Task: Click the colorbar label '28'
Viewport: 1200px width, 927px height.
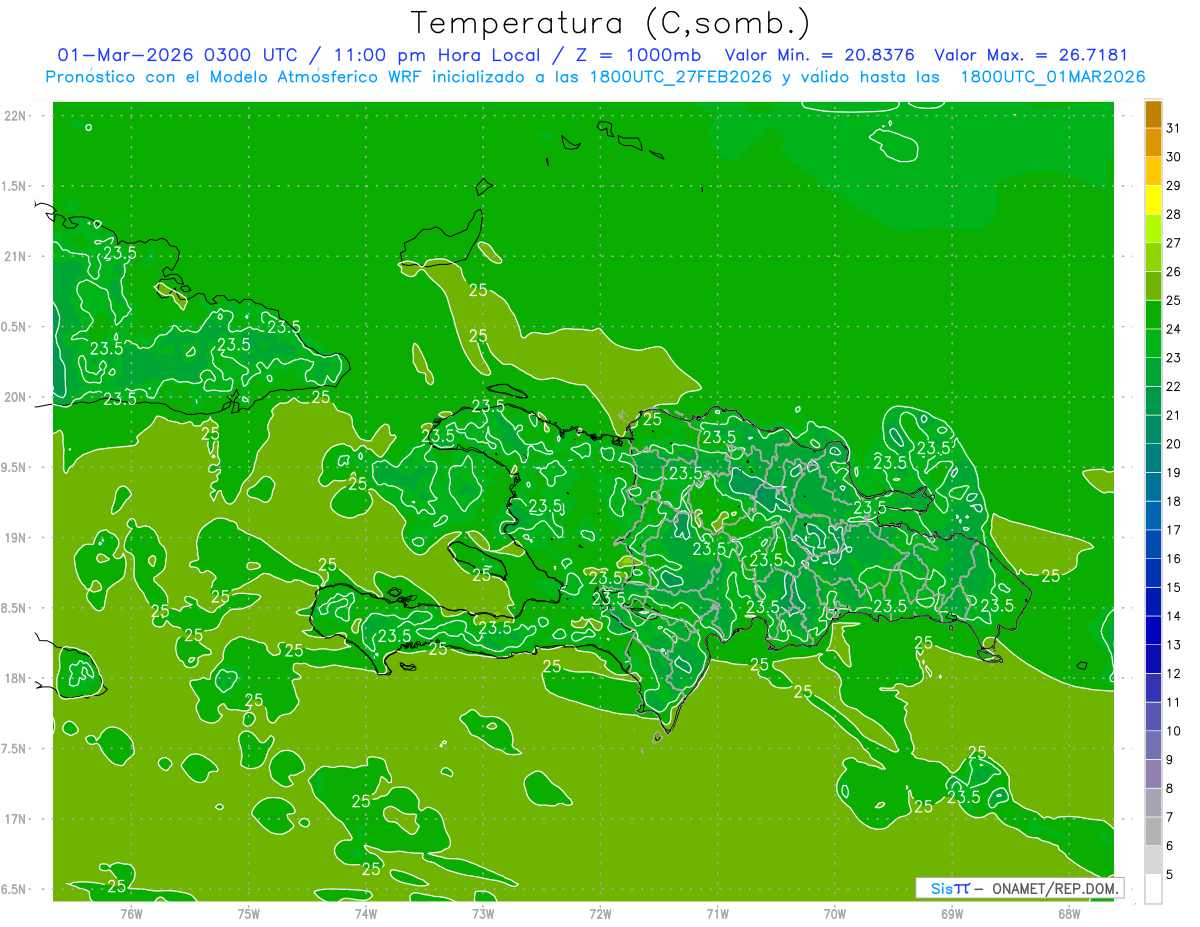Action: click(x=1174, y=214)
